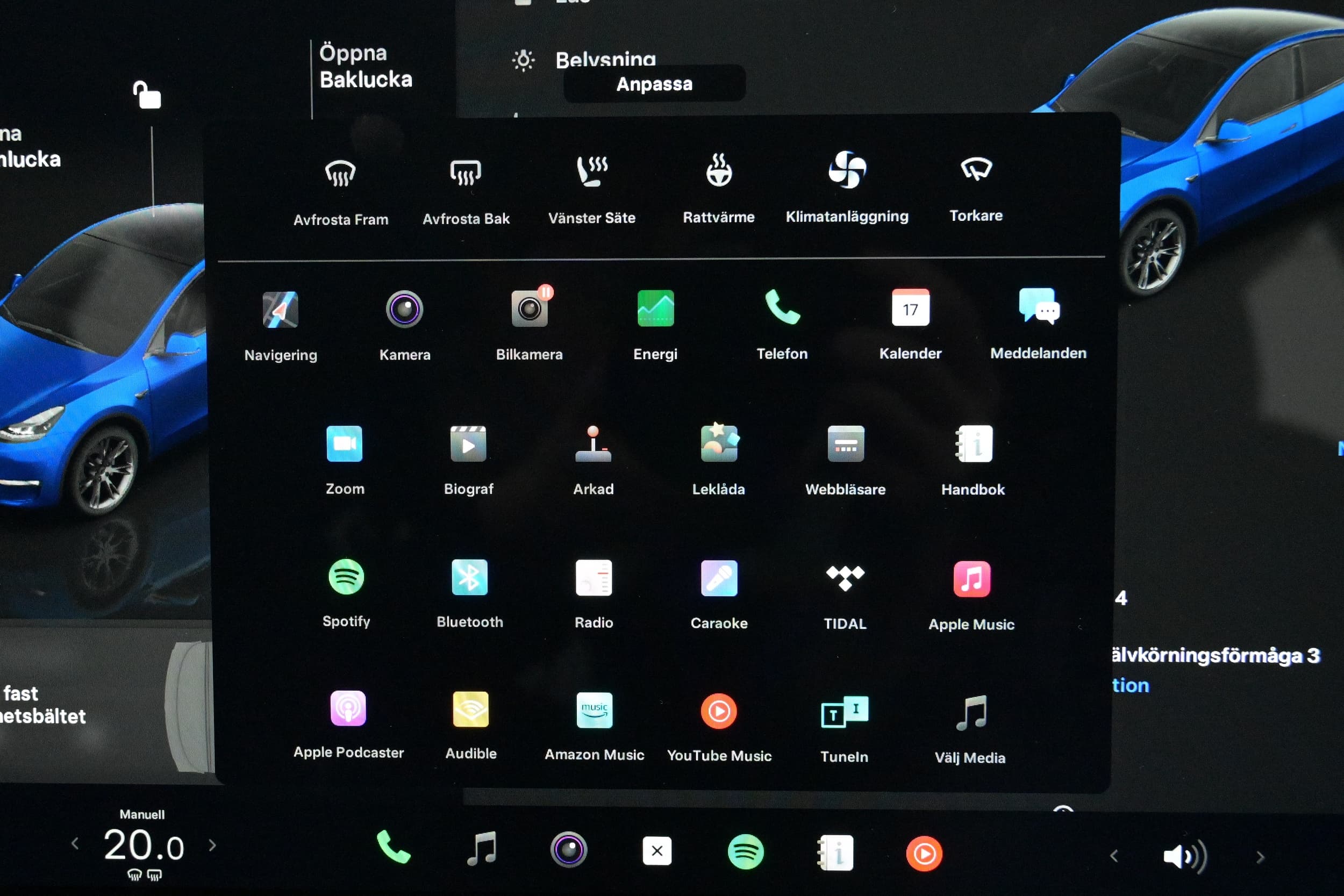Image resolution: width=1344 pixels, height=896 pixels.
Task: Close app launcher with X button
Action: (x=657, y=851)
